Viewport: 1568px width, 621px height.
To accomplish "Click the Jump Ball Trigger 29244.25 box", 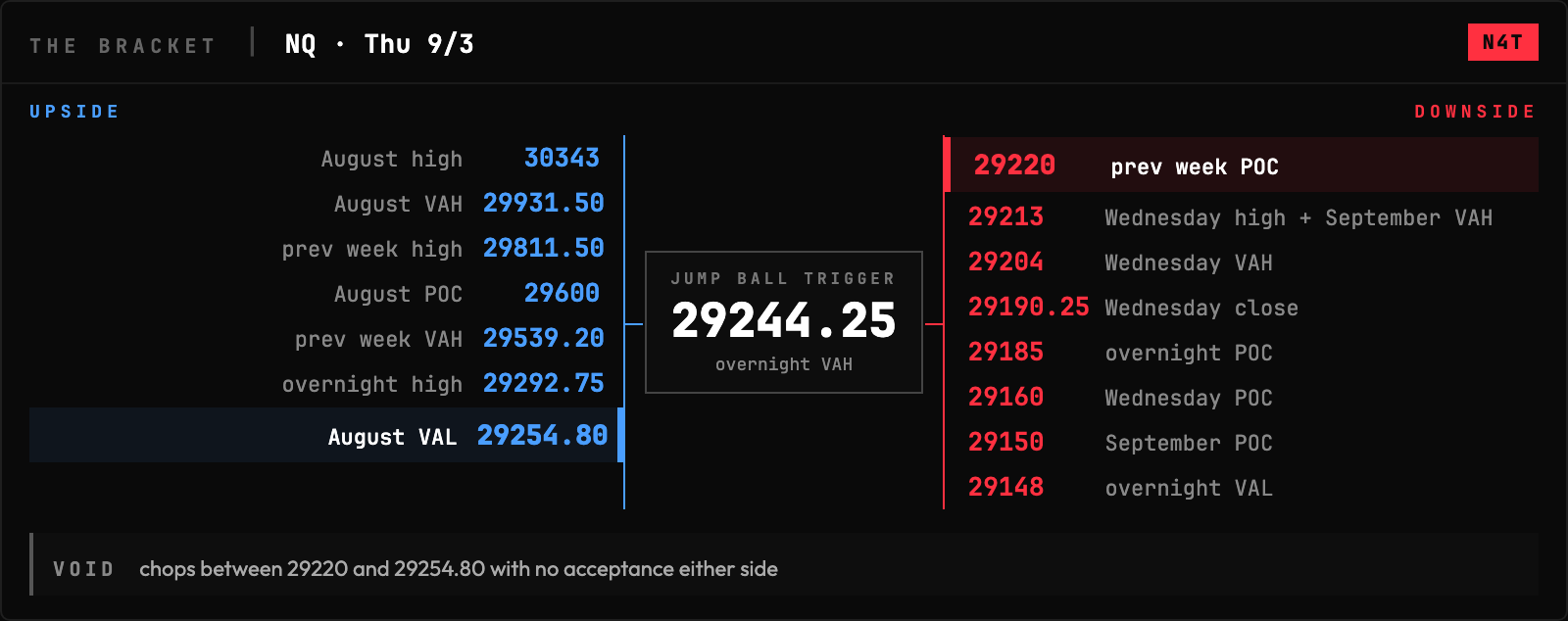I will (784, 322).
